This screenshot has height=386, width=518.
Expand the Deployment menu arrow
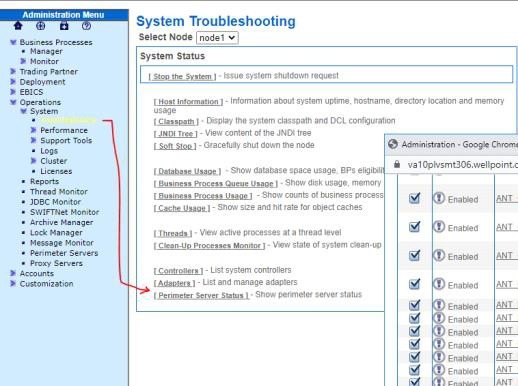click(13, 82)
